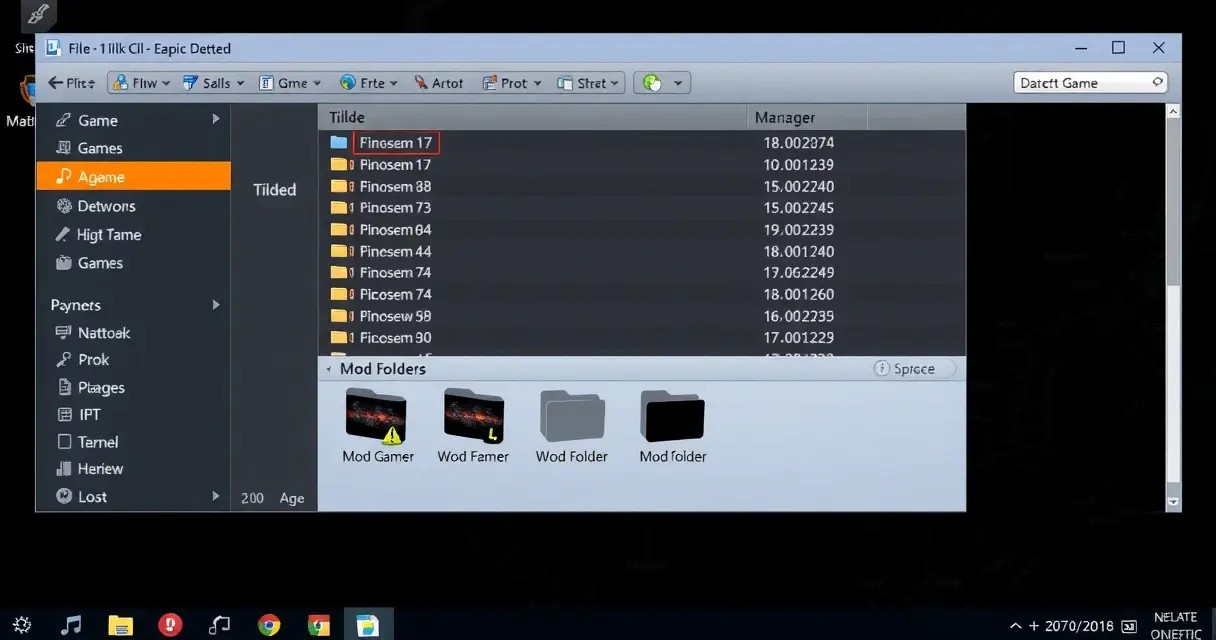Select the gray Wod Folder icon
Screen dimensions: 1216x640
[x=572, y=416]
